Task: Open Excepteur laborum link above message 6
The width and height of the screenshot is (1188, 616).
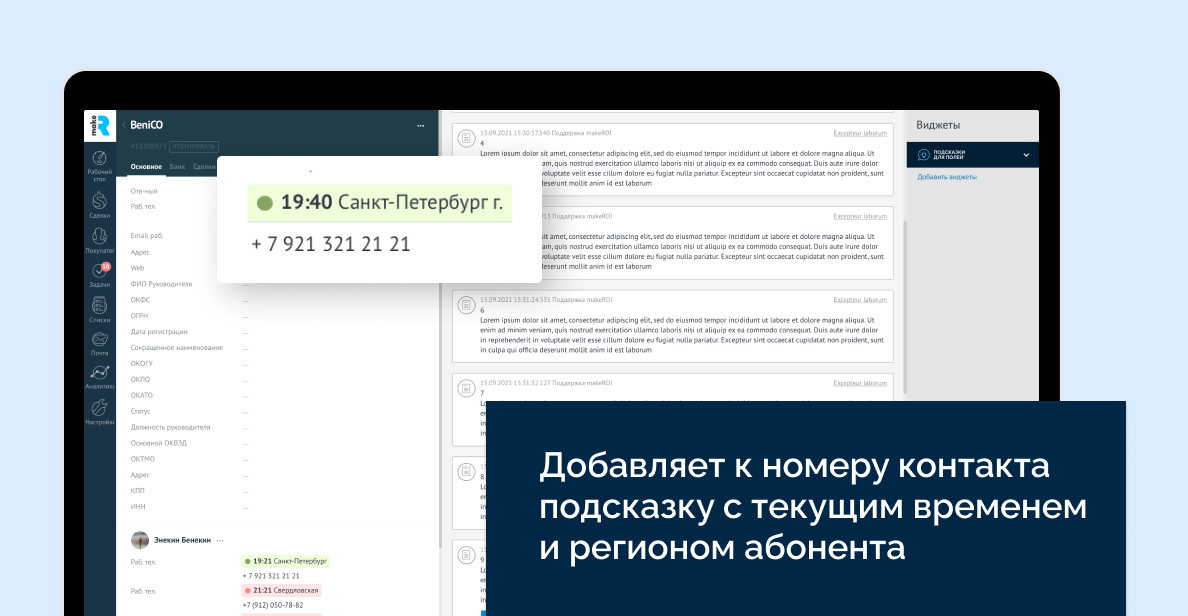Action: click(860, 217)
